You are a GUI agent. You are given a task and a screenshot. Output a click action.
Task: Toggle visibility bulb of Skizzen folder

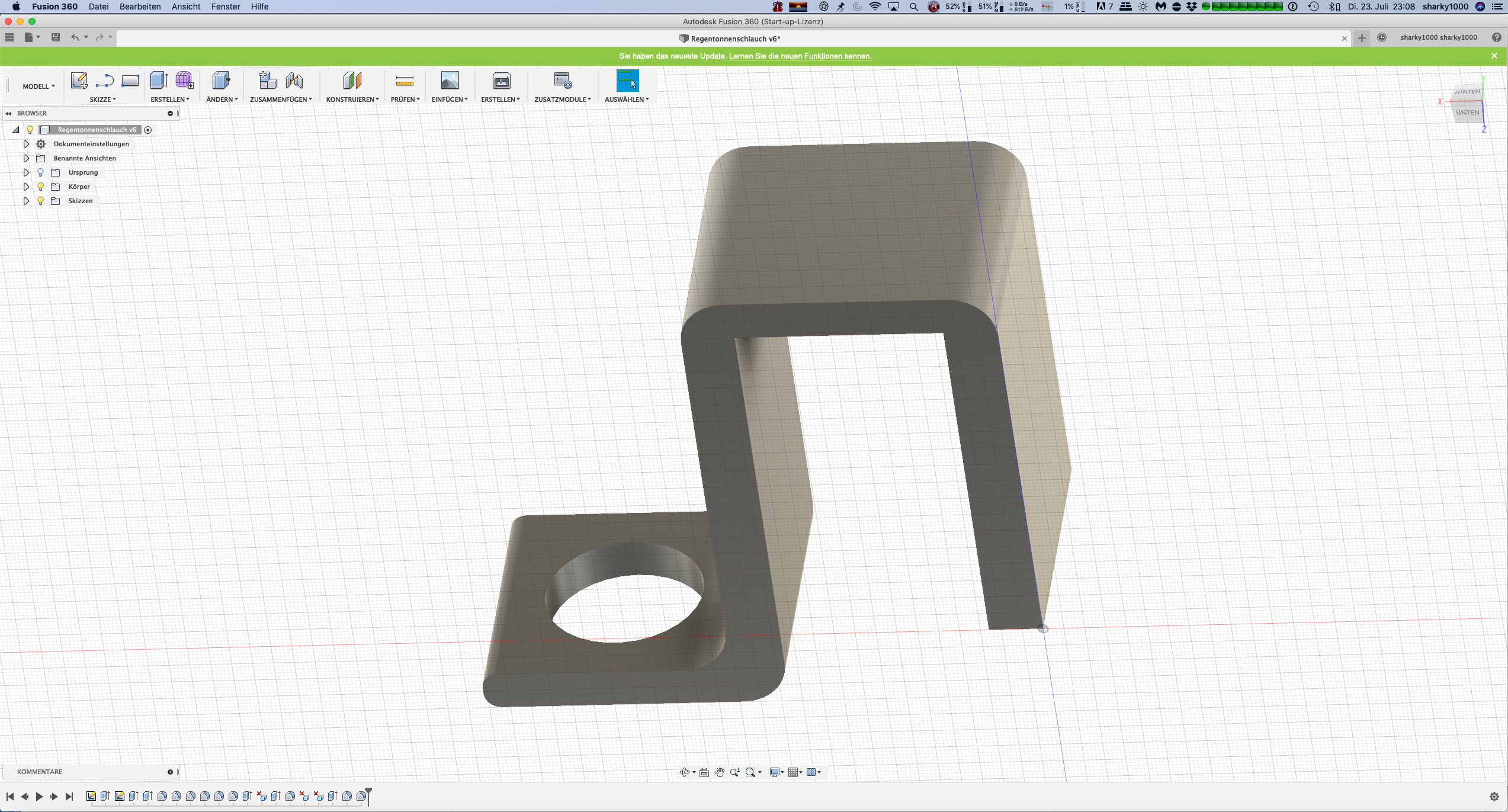[40, 201]
